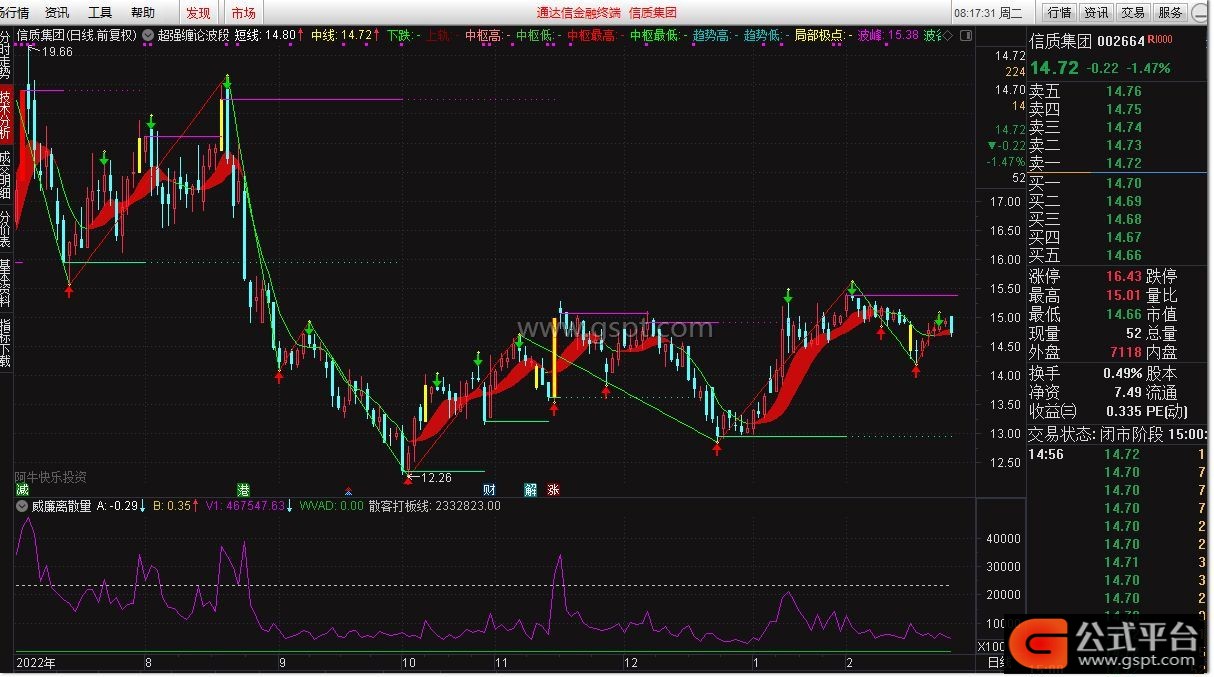The width and height of the screenshot is (1214, 677).
Task: Switch to the 市场 tab
Action: [243, 13]
